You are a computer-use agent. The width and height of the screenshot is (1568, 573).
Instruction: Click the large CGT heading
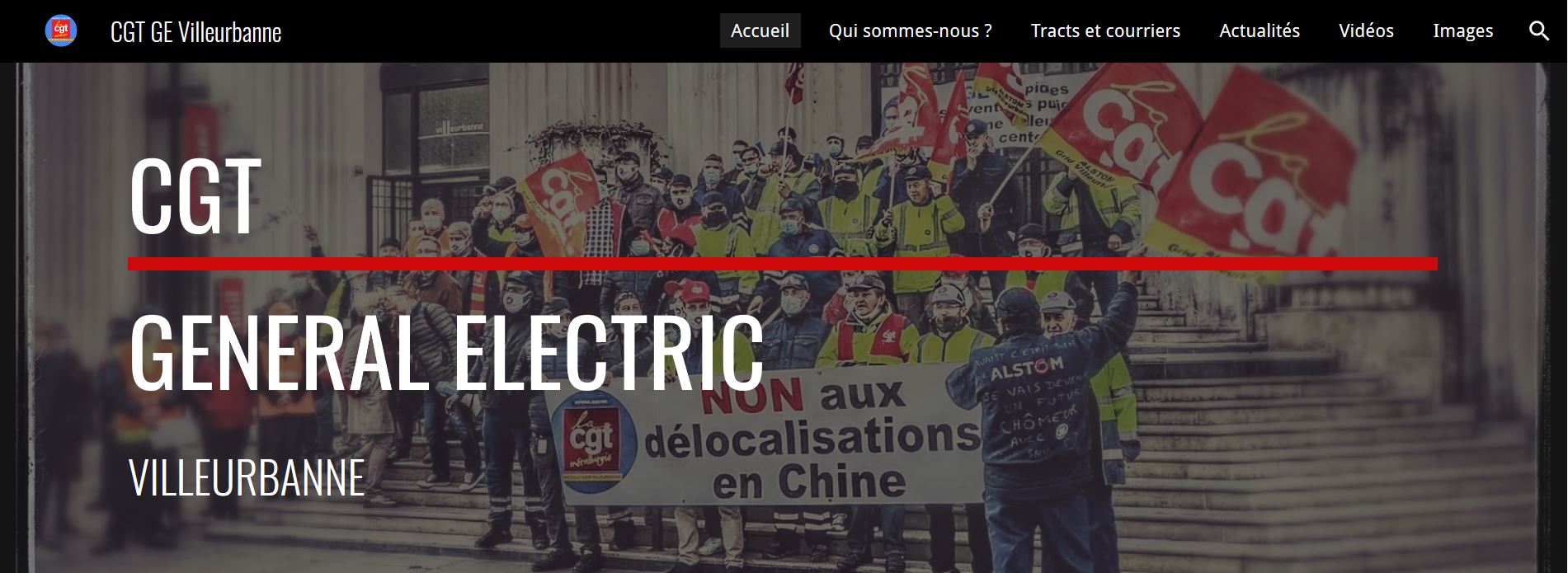[195, 197]
